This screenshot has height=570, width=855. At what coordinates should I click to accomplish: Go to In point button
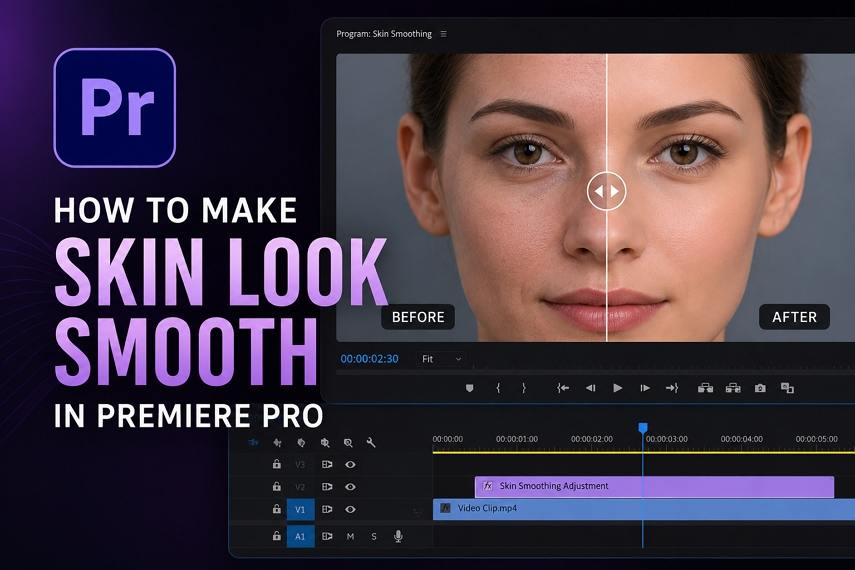click(563, 388)
